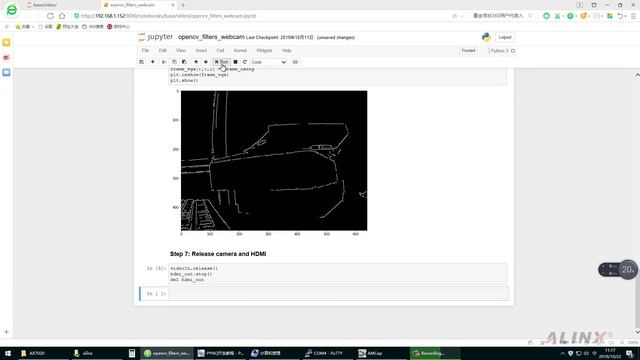Open the browser main menu icon
The width and height of the screenshot is (640, 360).
(x=633, y=16)
